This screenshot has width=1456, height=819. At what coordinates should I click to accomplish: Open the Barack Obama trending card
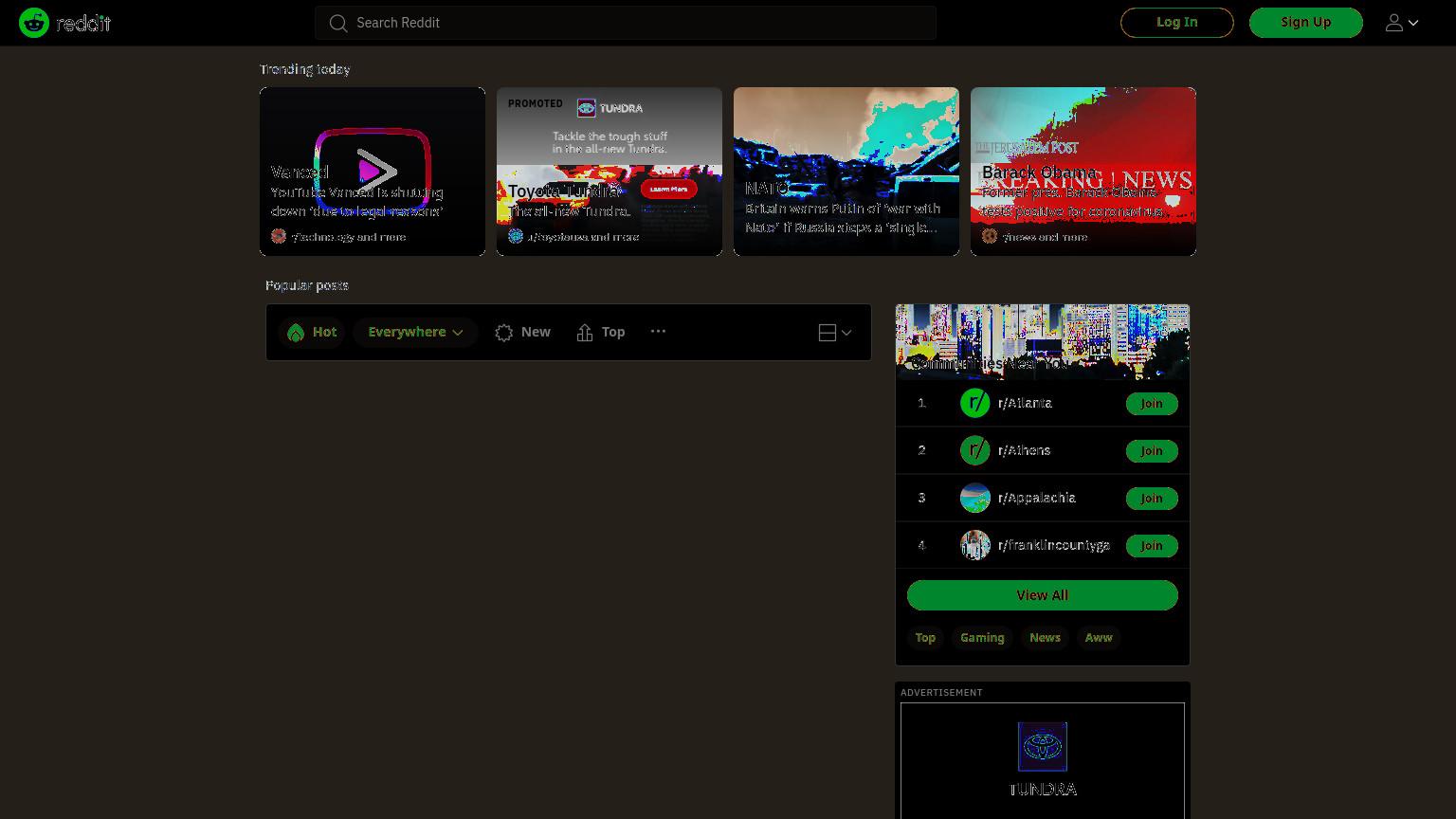1083,172
